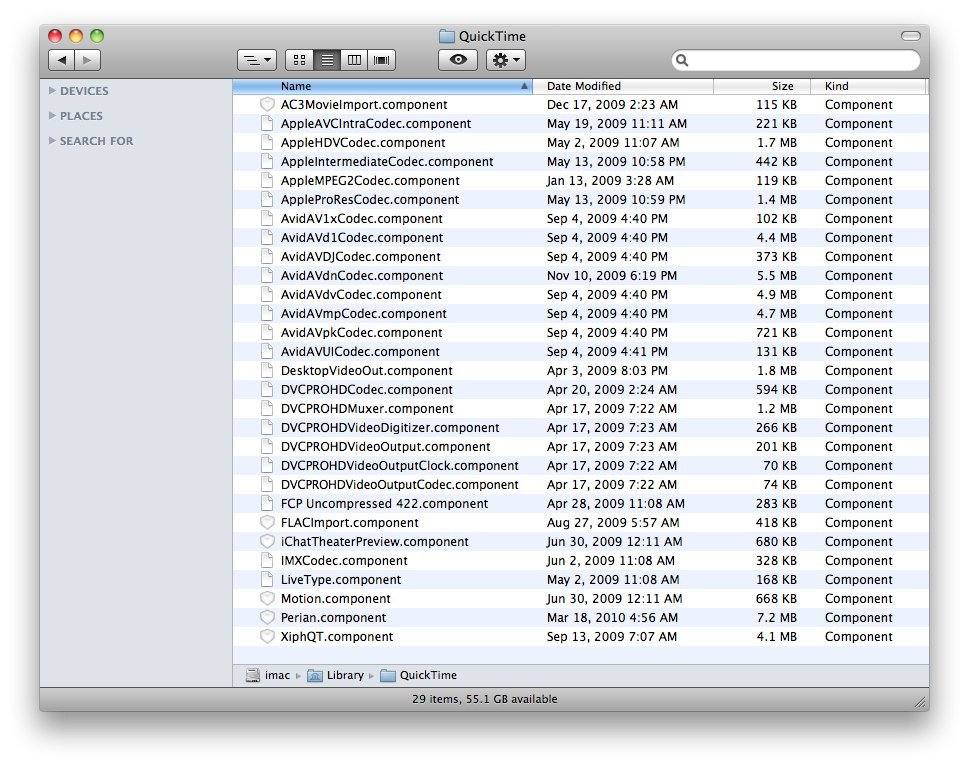Viewport: 969px width, 766px height.
Task: Go forward with the right arrow button
Action: coord(88,60)
